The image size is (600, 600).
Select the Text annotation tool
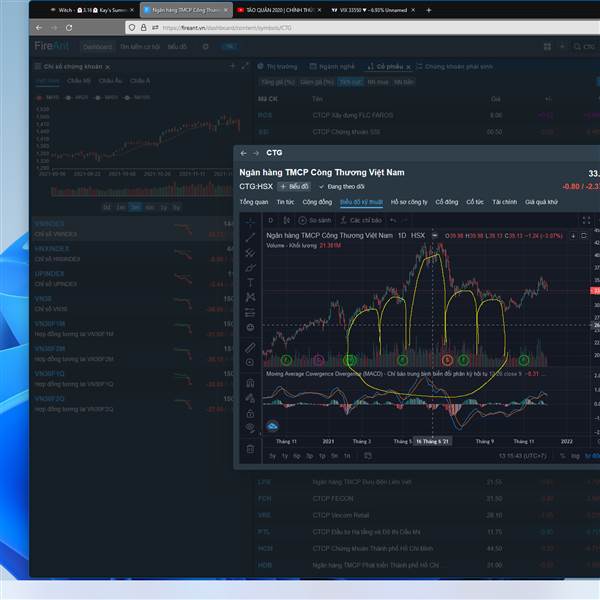tap(250, 283)
